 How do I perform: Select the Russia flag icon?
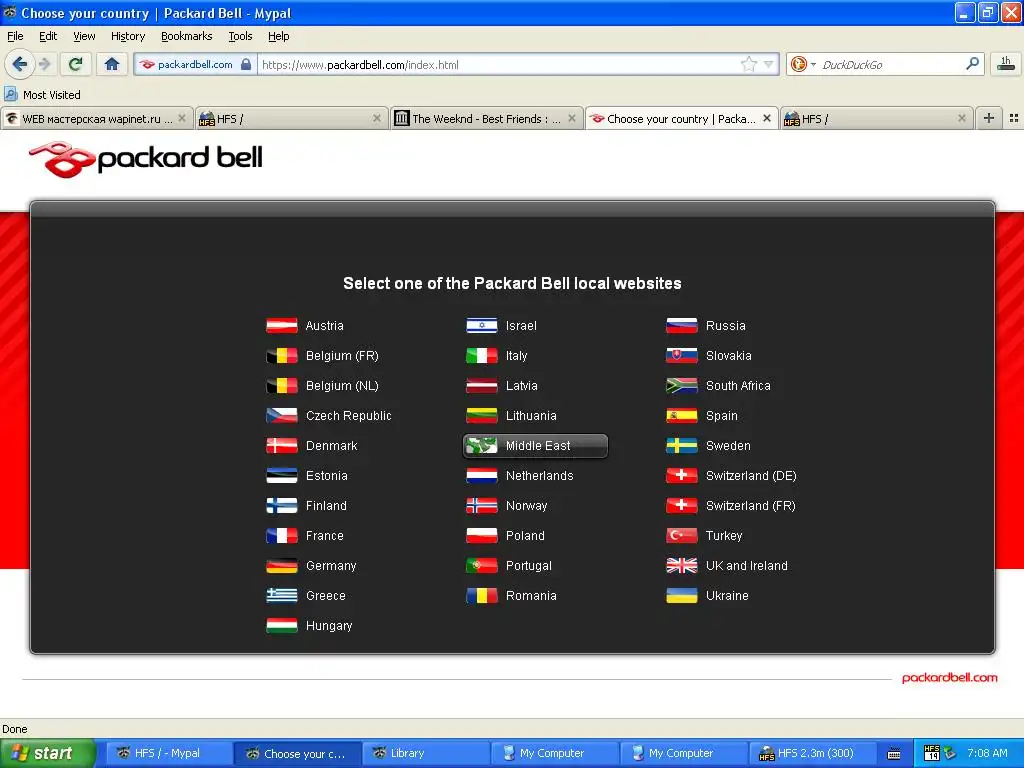(x=681, y=325)
